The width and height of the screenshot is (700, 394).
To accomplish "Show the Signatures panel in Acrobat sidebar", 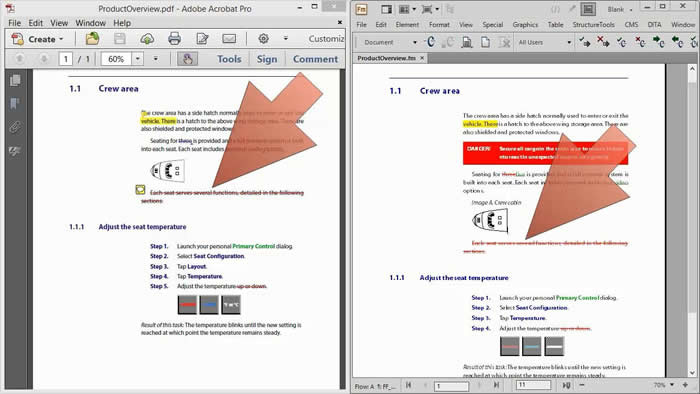I will pos(15,151).
